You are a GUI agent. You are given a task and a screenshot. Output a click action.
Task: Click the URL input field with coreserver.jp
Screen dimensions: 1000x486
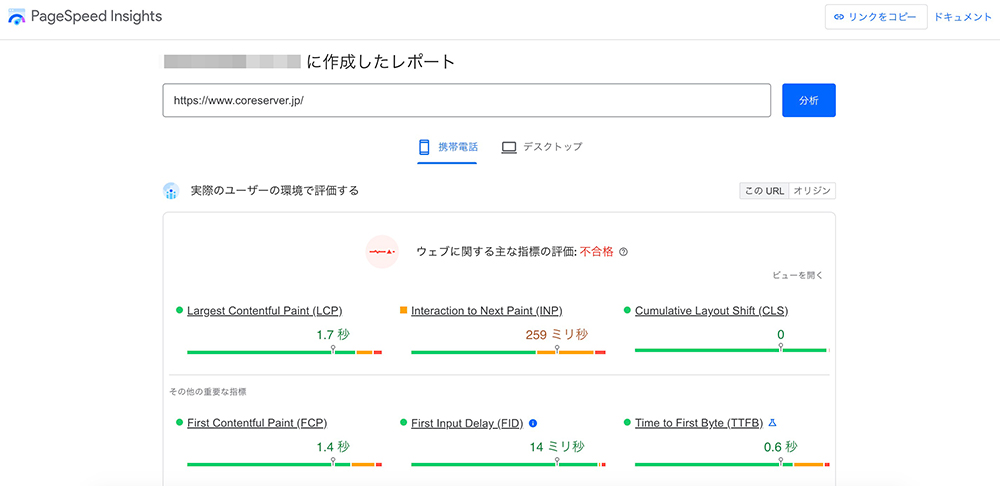coord(466,100)
